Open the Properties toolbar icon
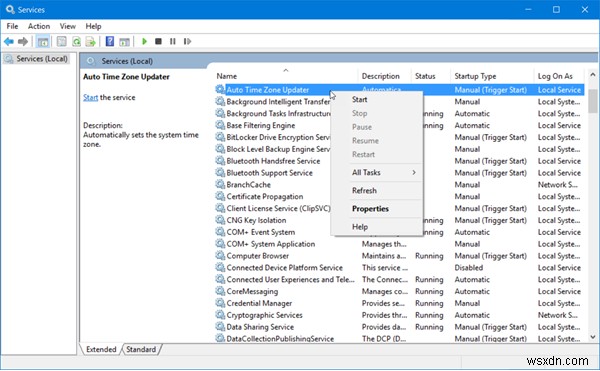This screenshot has height=371, width=600. point(62,41)
